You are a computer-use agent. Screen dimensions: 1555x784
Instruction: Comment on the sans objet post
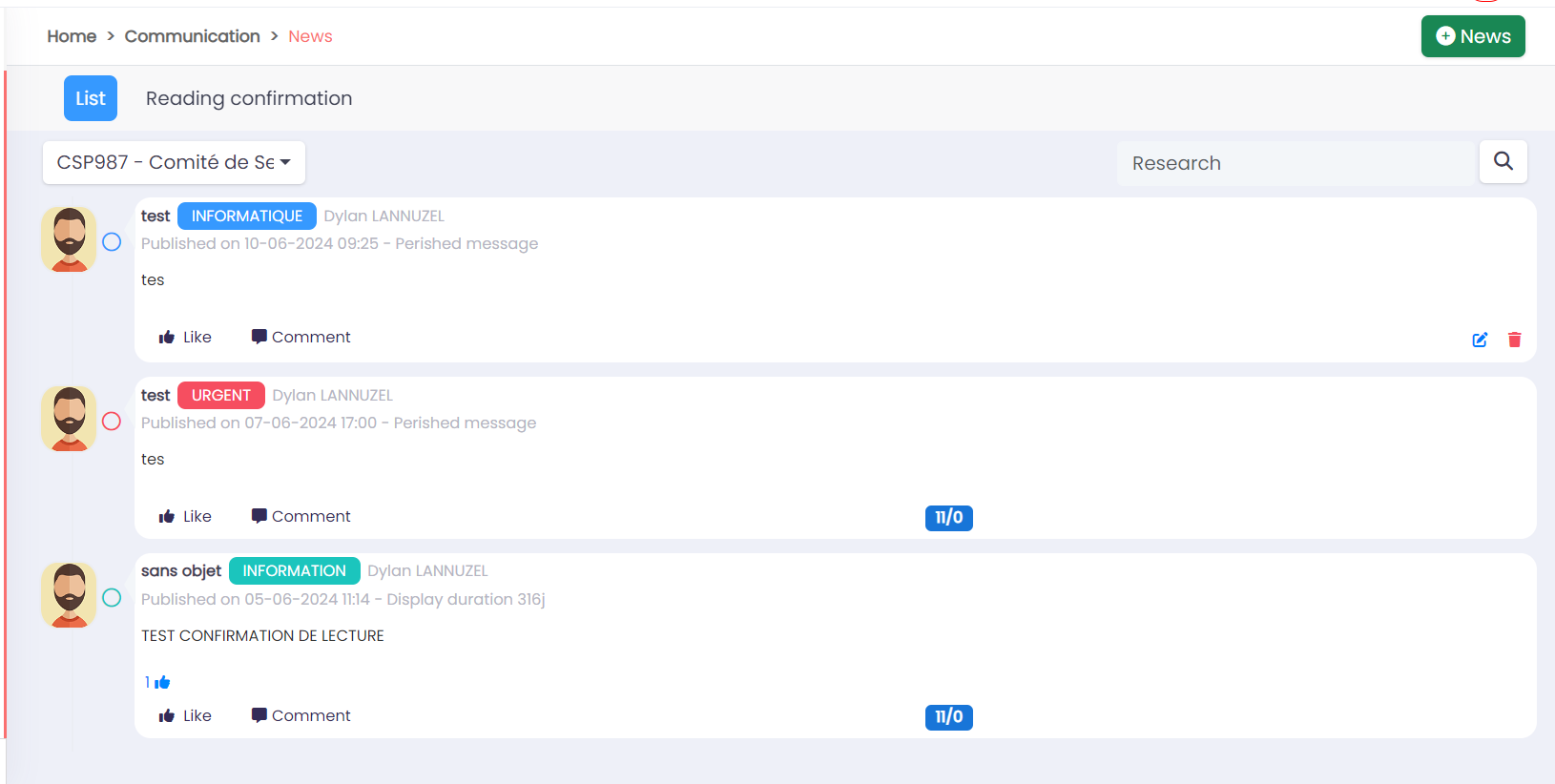(x=301, y=715)
